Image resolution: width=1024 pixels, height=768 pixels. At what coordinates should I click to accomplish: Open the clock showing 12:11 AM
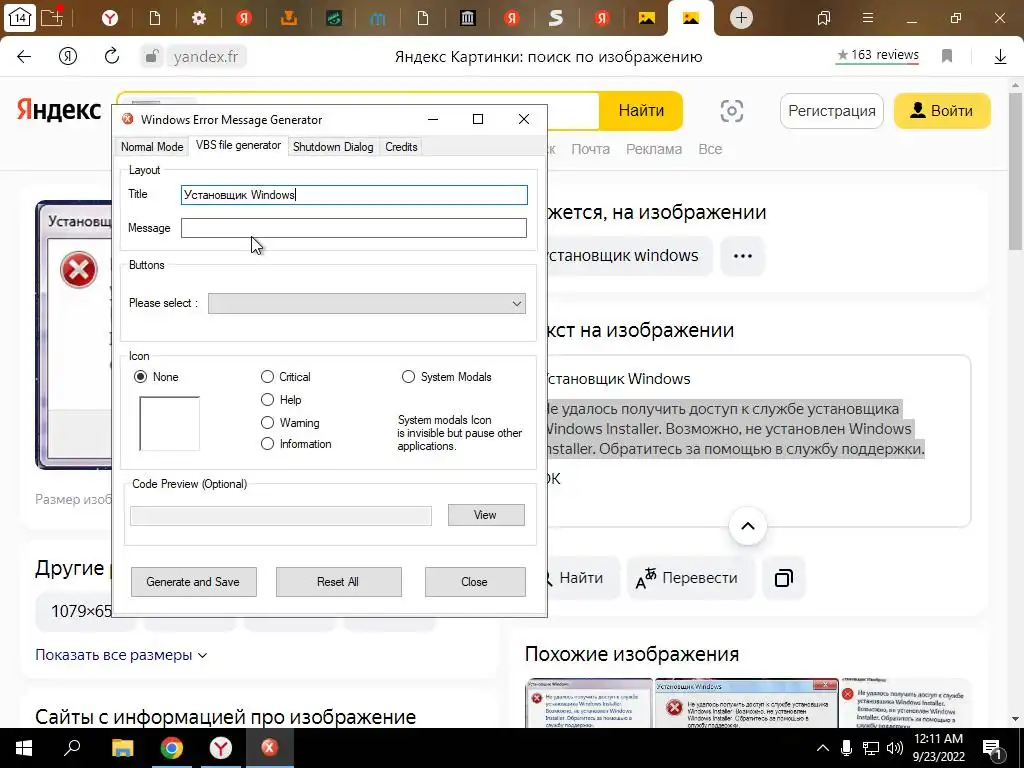937,748
